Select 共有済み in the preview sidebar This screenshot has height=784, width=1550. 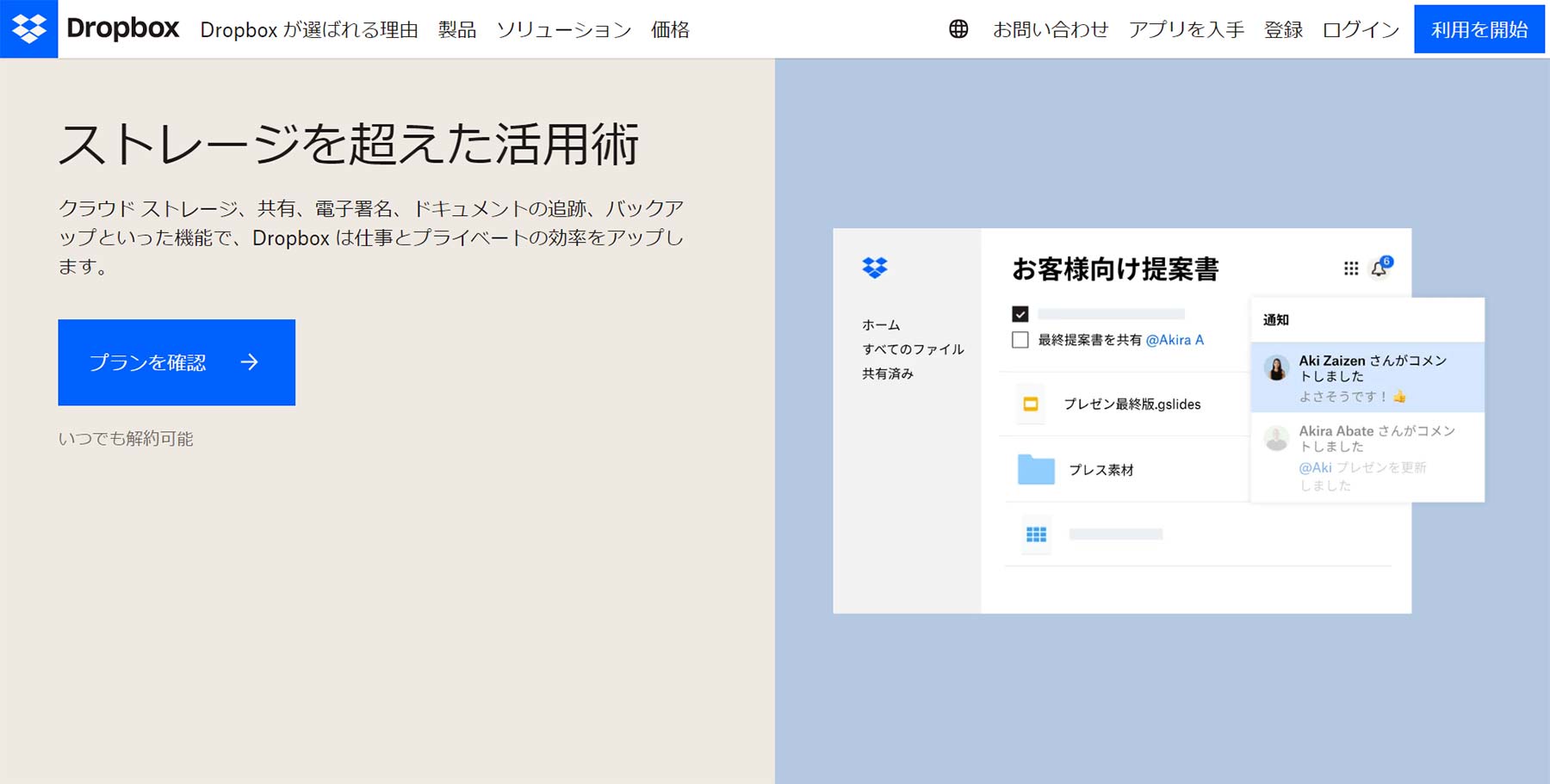[888, 373]
